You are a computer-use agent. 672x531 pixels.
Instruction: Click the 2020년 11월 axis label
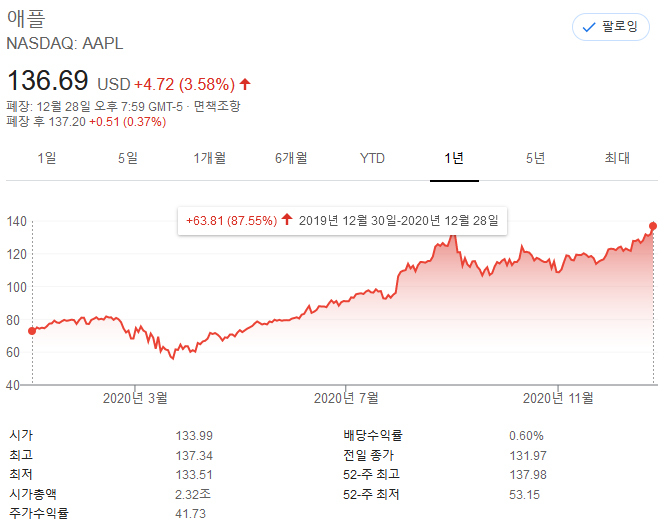[558, 398]
